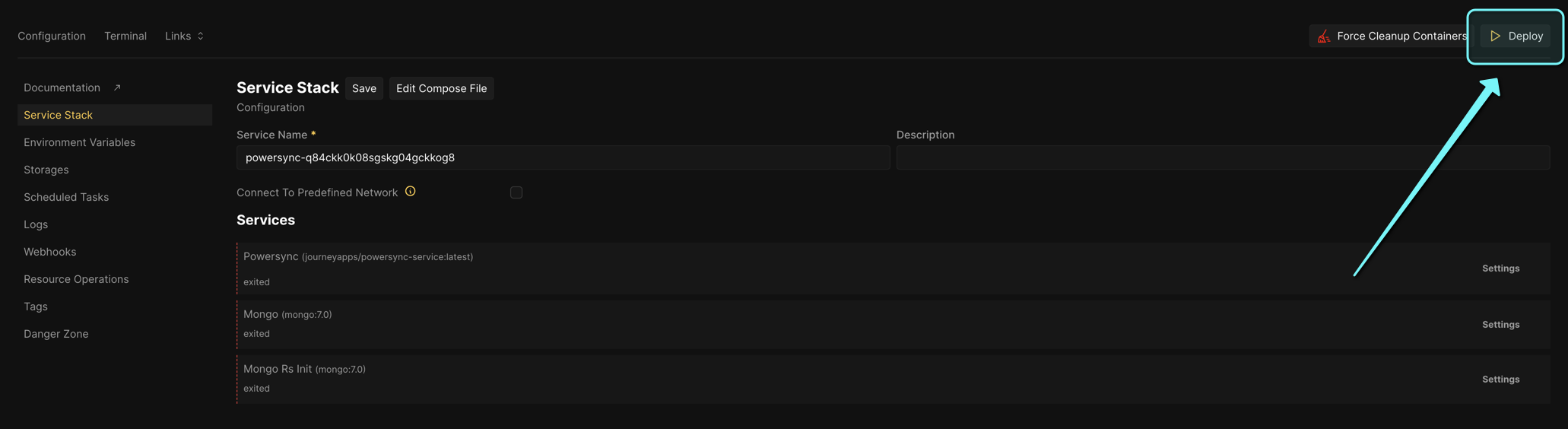Expand the Links dropdown
The image size is (1568, 429).
point(184,36)
